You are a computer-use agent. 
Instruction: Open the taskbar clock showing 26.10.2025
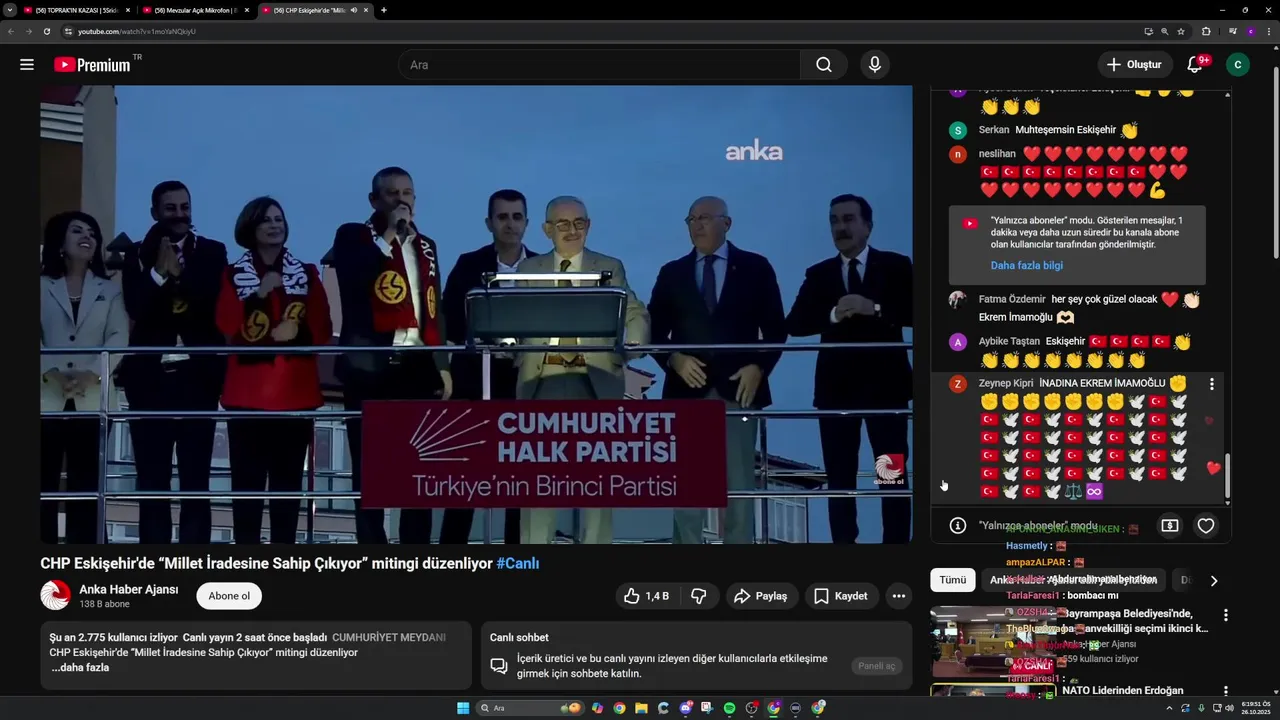point(1254,708)
